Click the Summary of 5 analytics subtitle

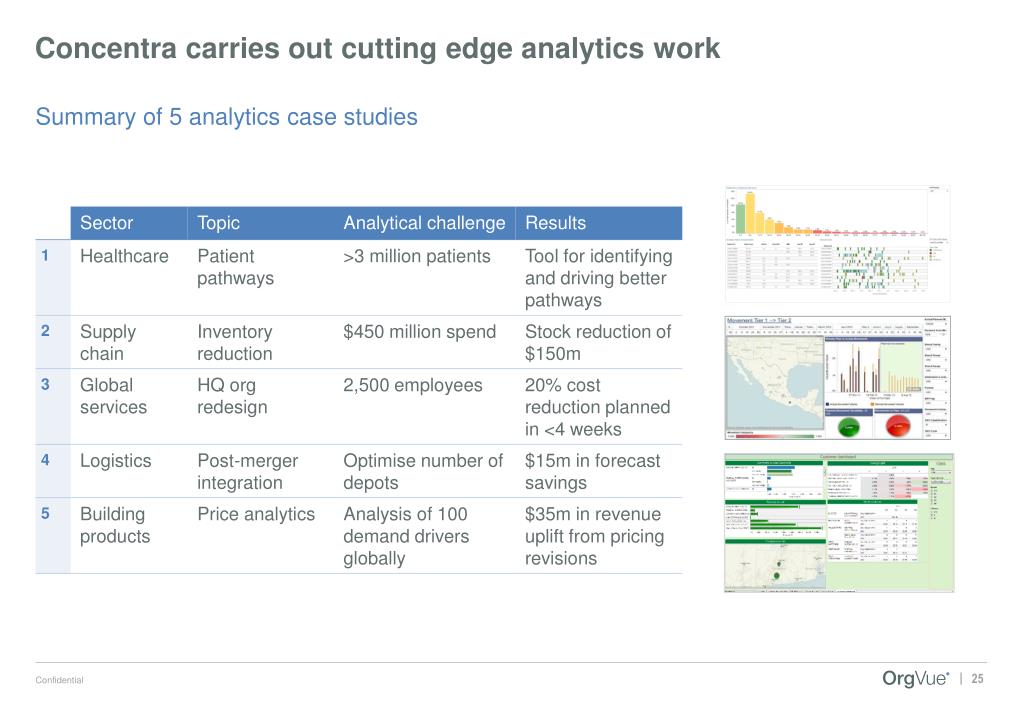226,117
